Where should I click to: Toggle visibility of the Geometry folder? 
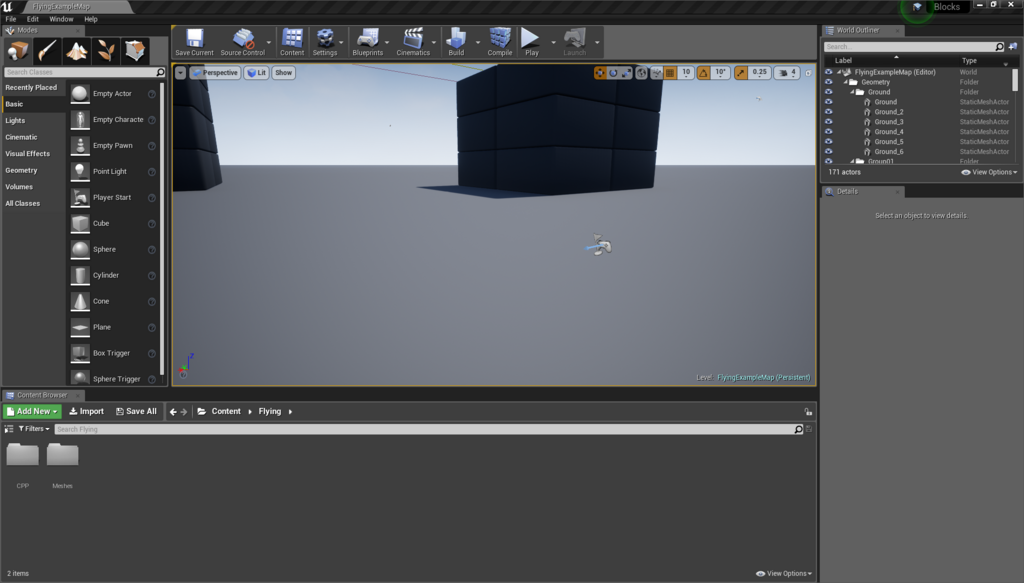[x=829, y=82]
